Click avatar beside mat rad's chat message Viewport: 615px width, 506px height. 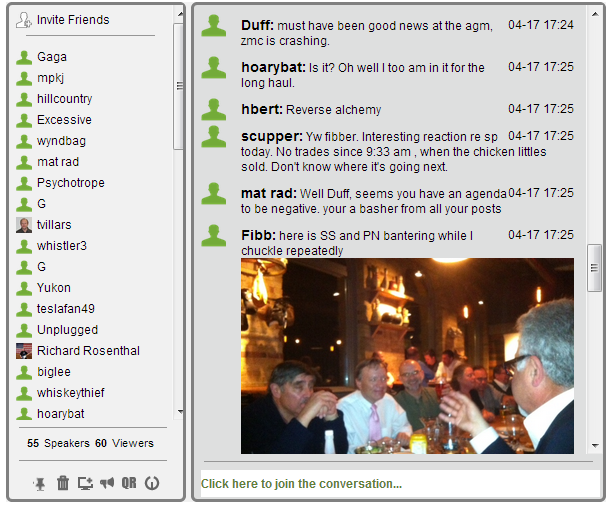coord(214,193)
